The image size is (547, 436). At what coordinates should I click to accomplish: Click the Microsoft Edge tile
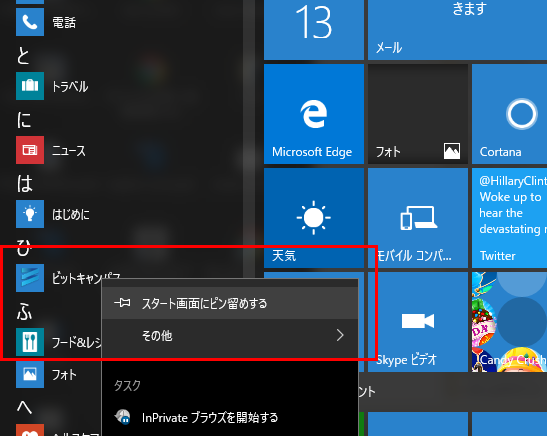pos(314,114)
